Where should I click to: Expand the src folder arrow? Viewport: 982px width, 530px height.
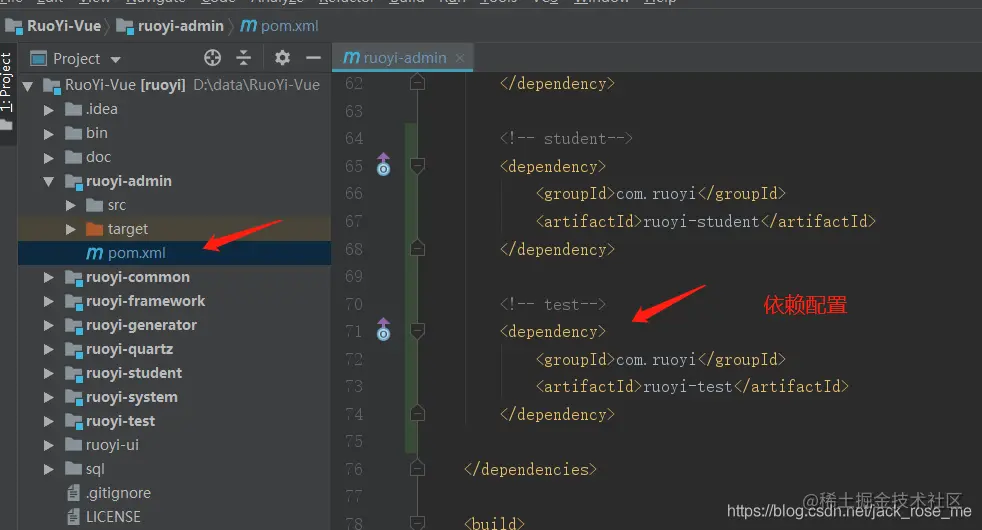71,205
